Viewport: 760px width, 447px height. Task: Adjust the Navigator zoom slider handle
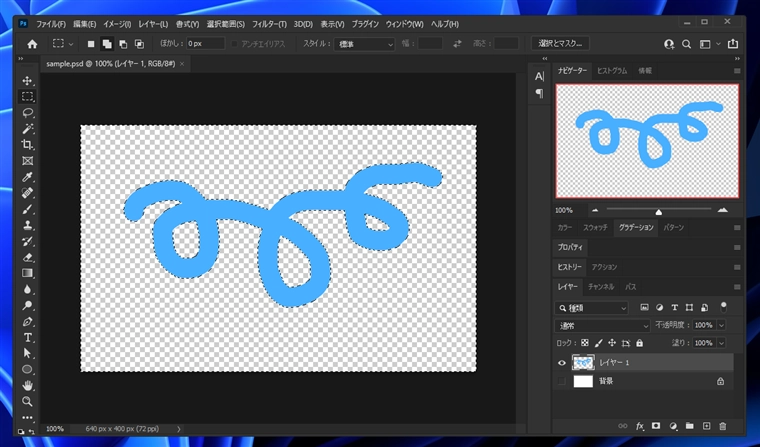pyautogui.click(x=658, y=212)
